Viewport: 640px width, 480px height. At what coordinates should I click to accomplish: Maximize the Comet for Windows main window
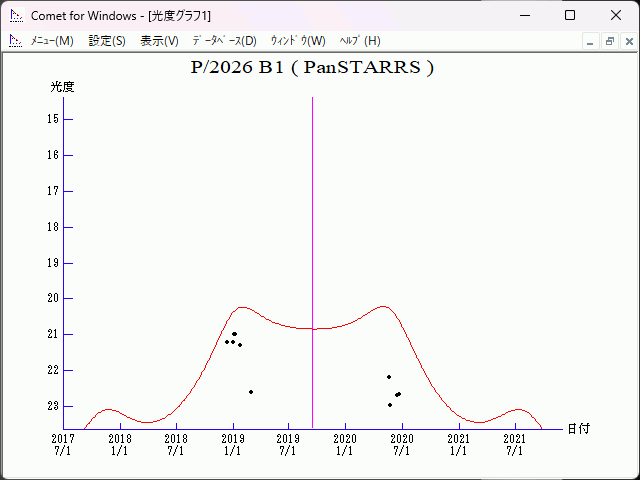tap(570, 16)
